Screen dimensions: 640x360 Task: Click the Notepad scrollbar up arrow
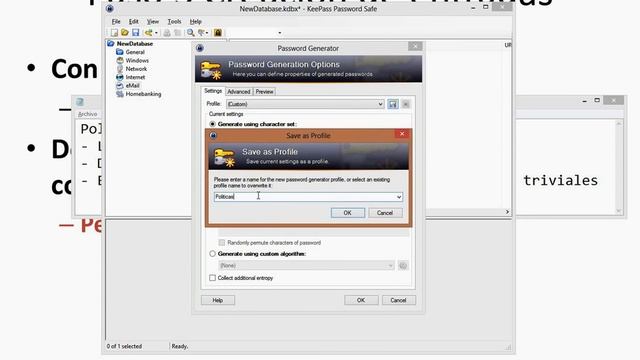pos(618,124)
